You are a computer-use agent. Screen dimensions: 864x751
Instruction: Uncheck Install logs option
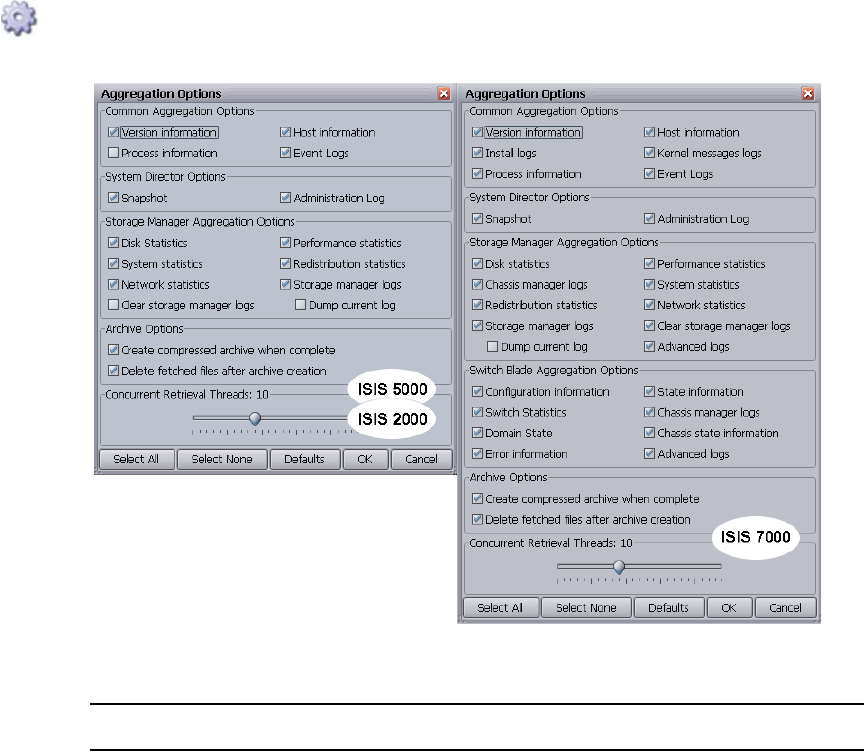tap(478, 153)
